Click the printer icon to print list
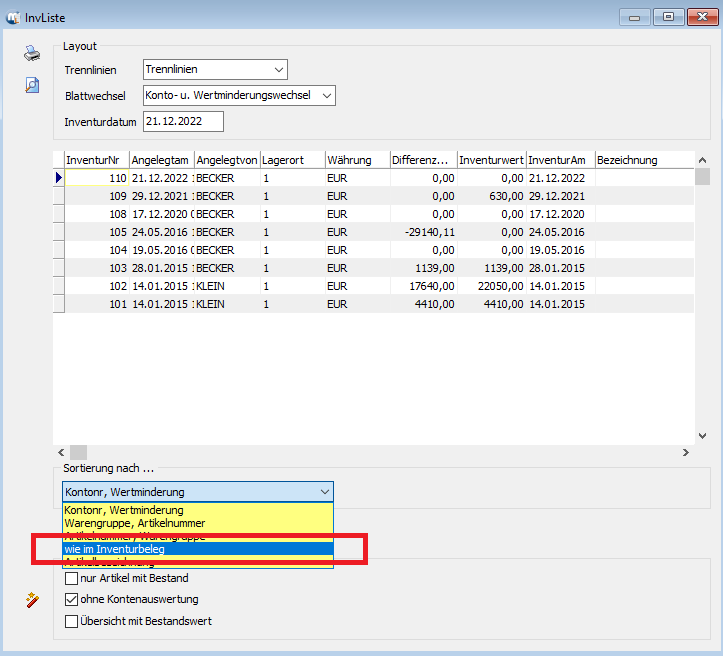Image resolution: width=723 pixels, height=656 pixels. pos(33,54)
